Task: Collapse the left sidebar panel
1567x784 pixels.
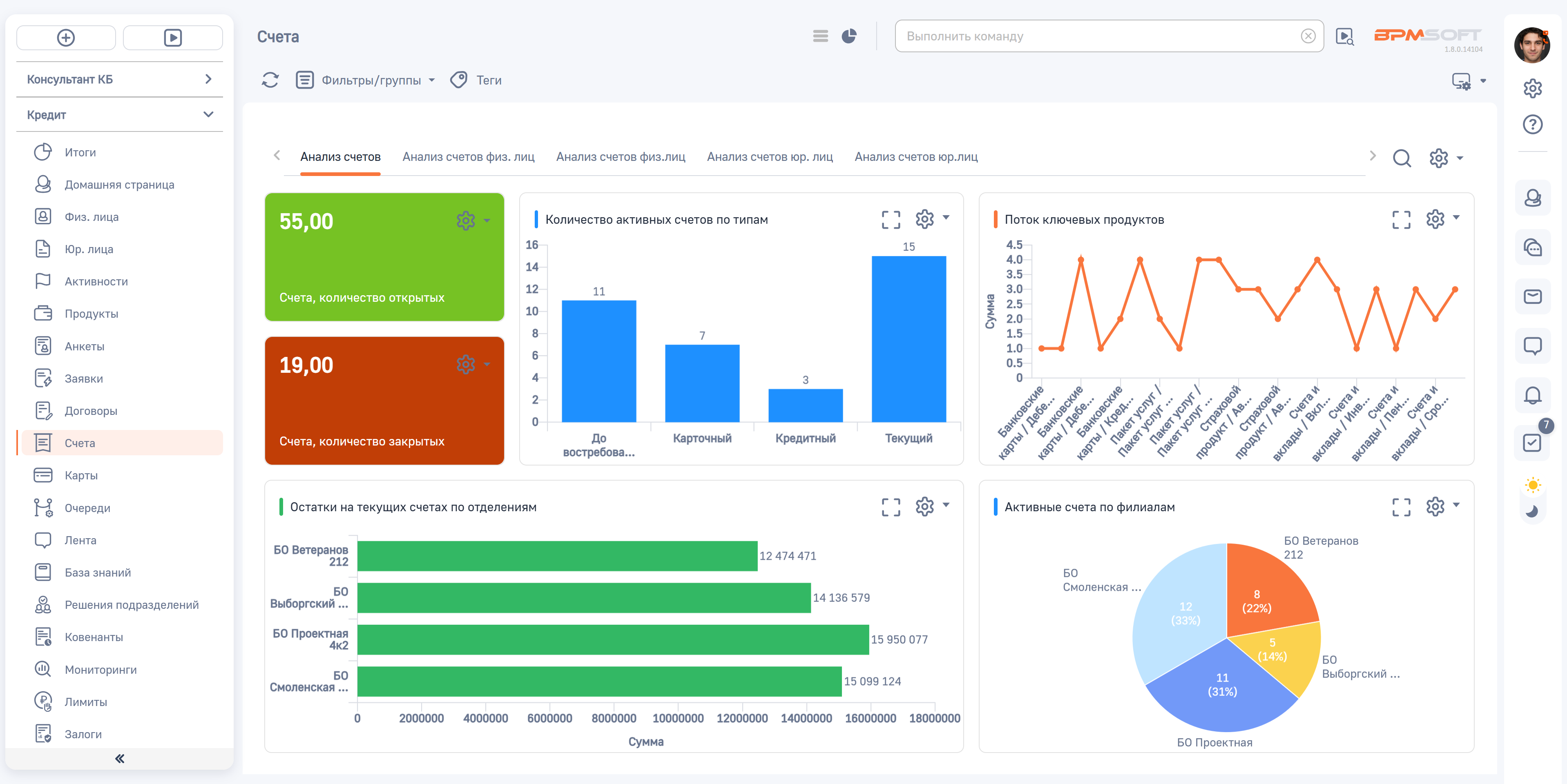Action: coord(119,758)
